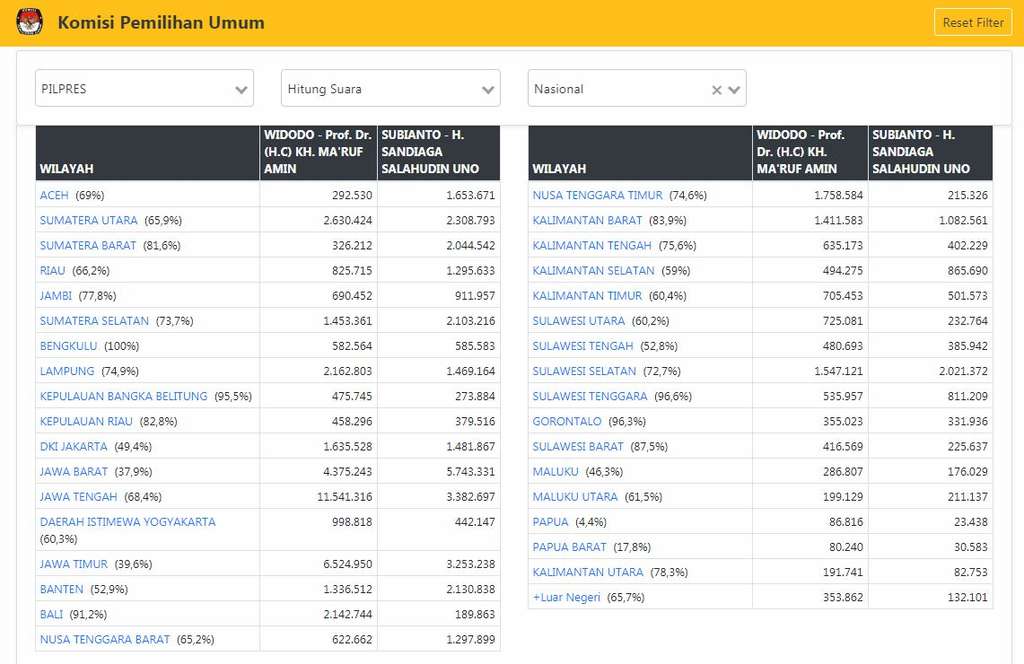Select the MALUKU UTARA link
Image resolution: width=1024 pixels, height=664 pixels.
(575, 497)
